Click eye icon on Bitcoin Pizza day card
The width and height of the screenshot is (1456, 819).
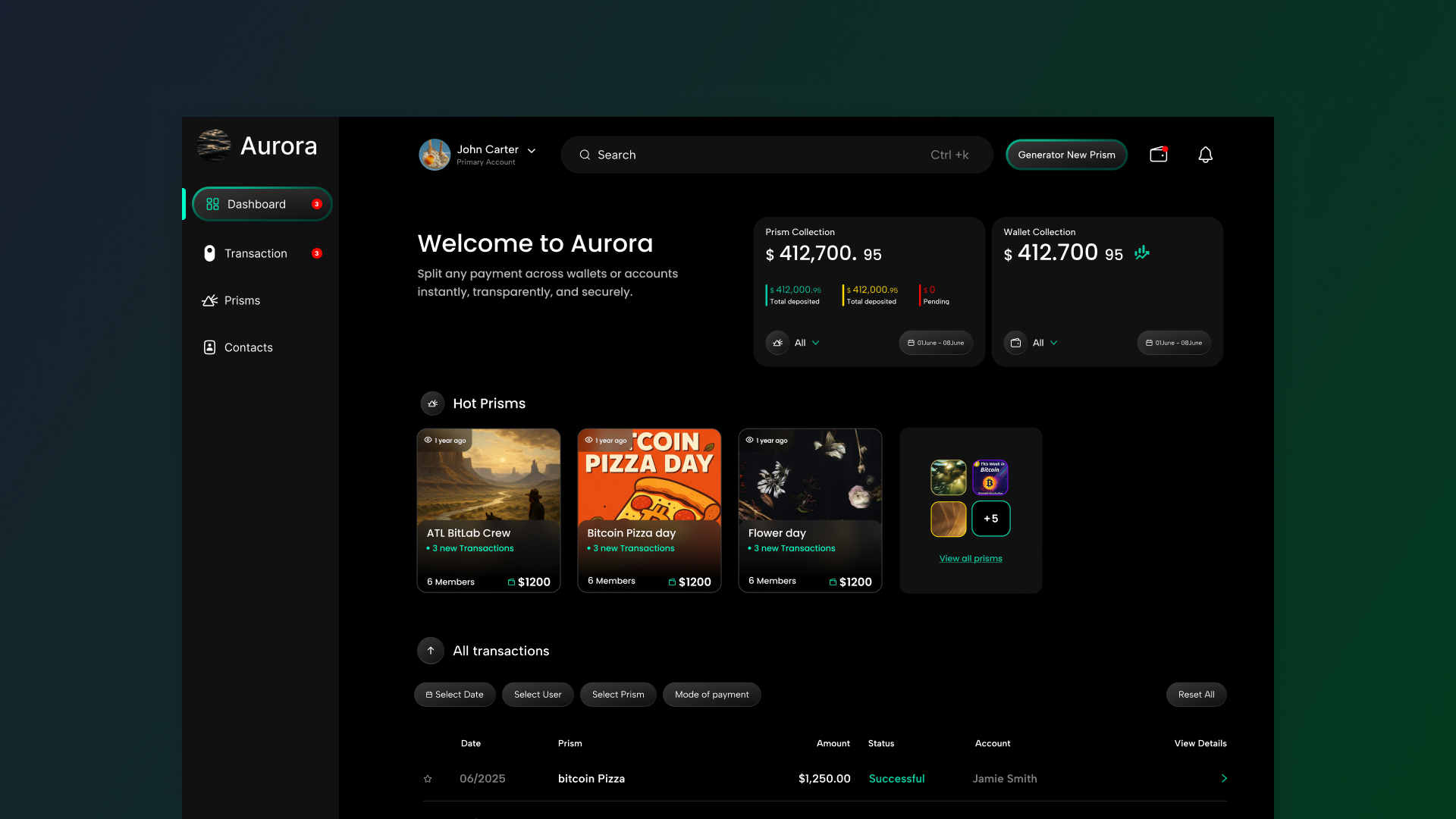coord(588,440)
